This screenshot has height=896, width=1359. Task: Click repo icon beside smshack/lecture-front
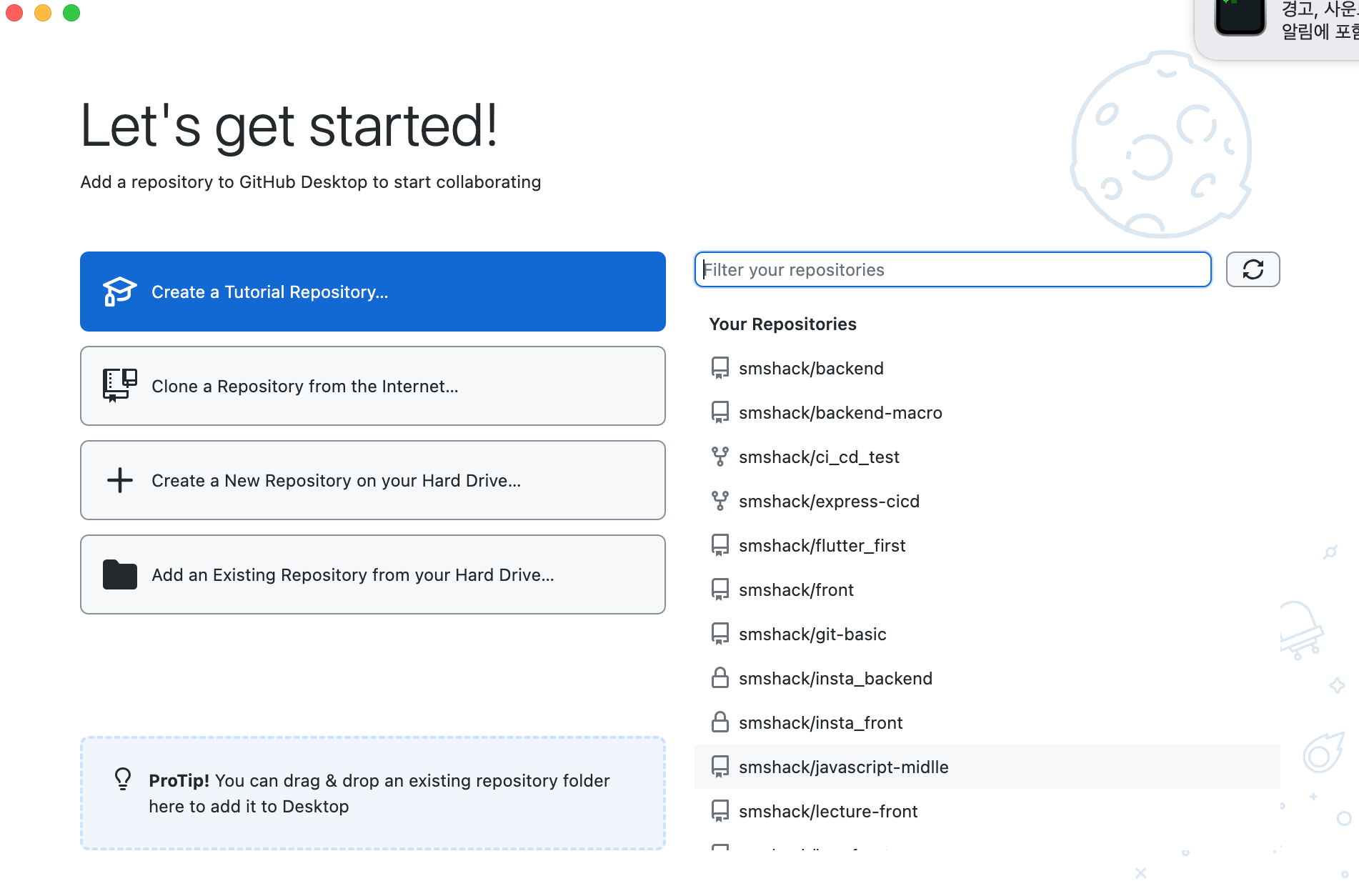[720, 811]
